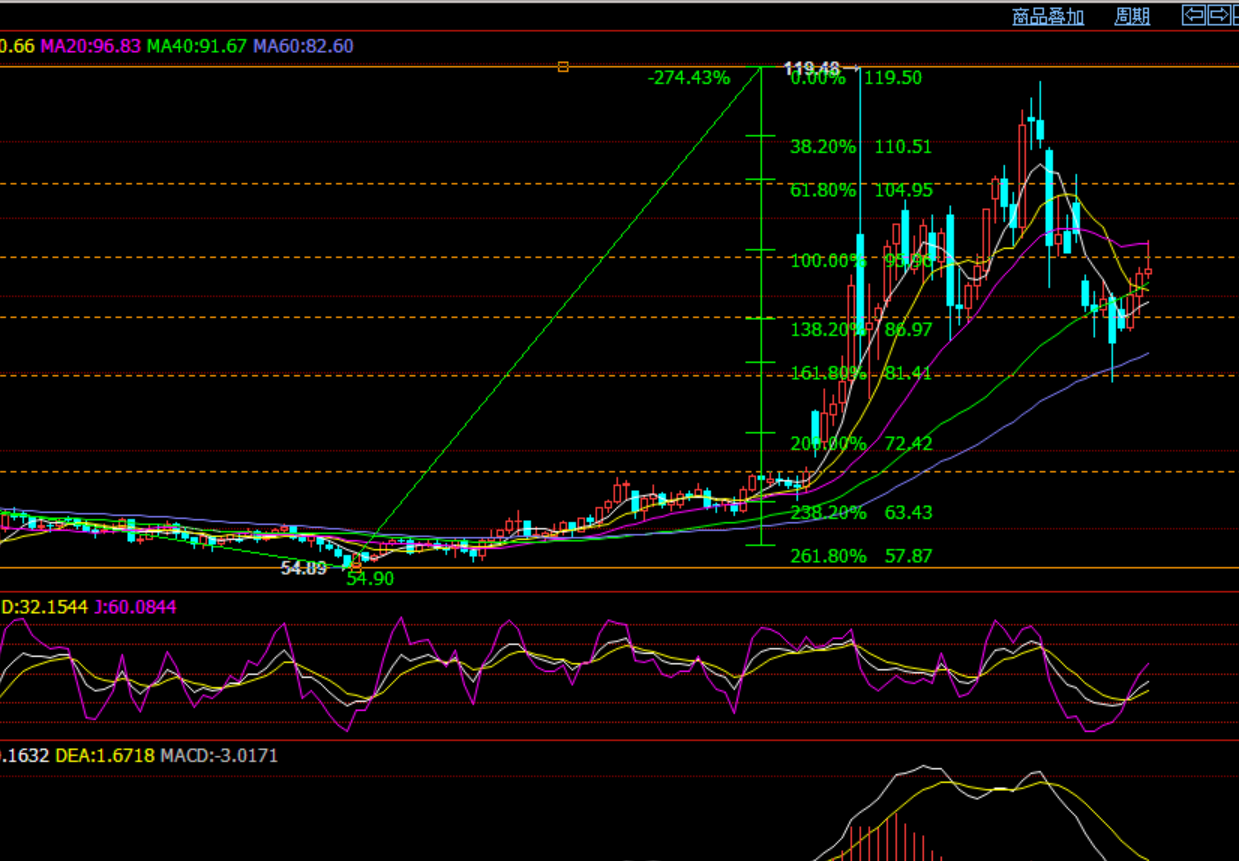Click the right arrow navigation icon
This screenshot has height=861, width=1239.
click(x=1219, y=15)
